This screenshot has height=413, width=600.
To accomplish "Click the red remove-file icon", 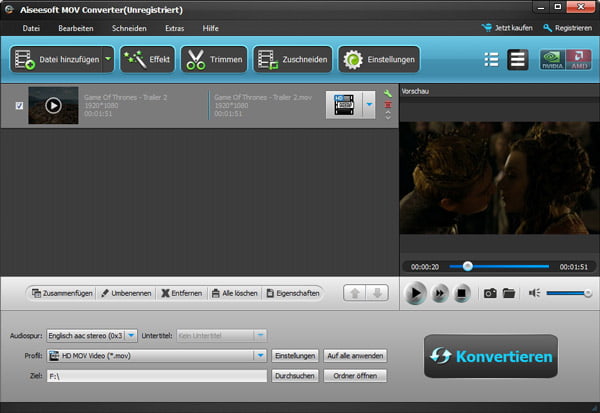I will coord(388,104).
